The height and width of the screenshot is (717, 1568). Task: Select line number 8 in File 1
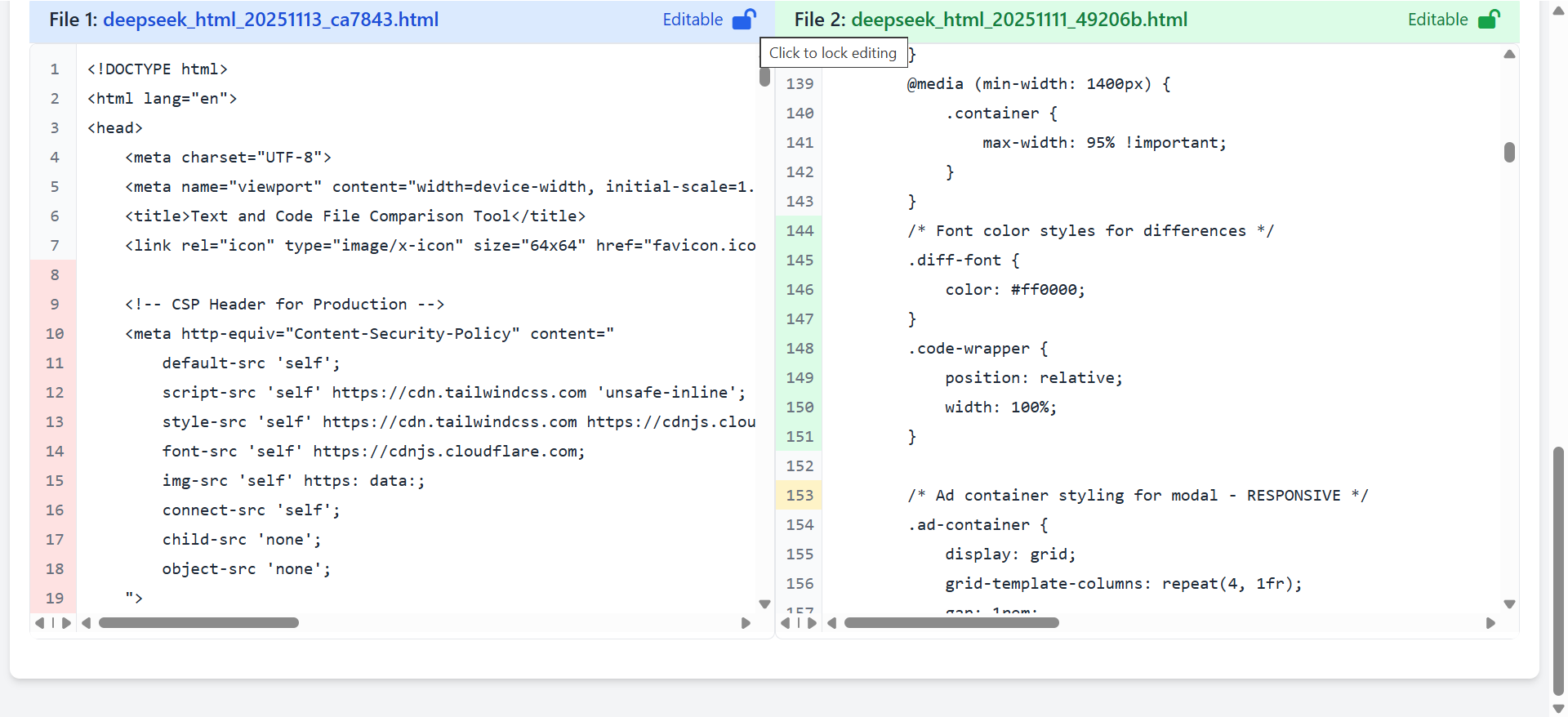pyautogui.click(x=54, y=274)
